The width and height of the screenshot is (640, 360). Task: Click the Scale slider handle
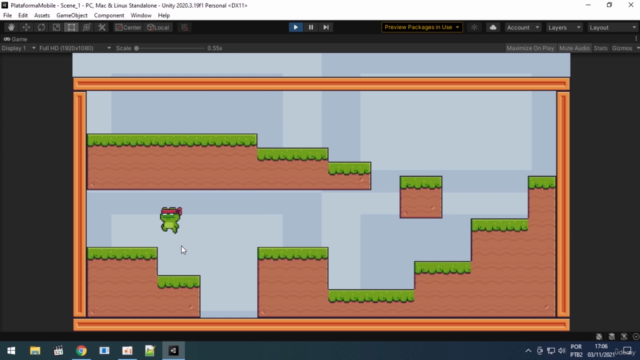[137, 48]
